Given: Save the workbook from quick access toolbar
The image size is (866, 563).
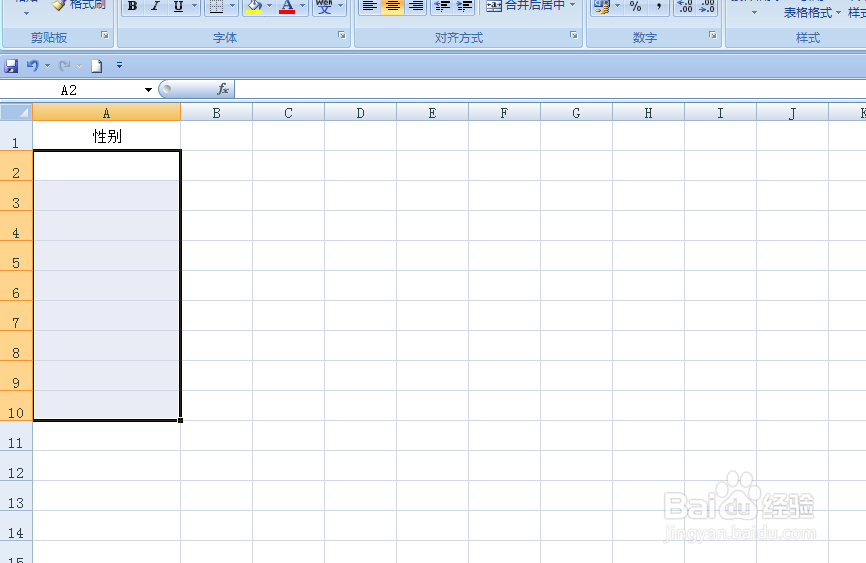Looking at the screenshot, I should point(11,66).
